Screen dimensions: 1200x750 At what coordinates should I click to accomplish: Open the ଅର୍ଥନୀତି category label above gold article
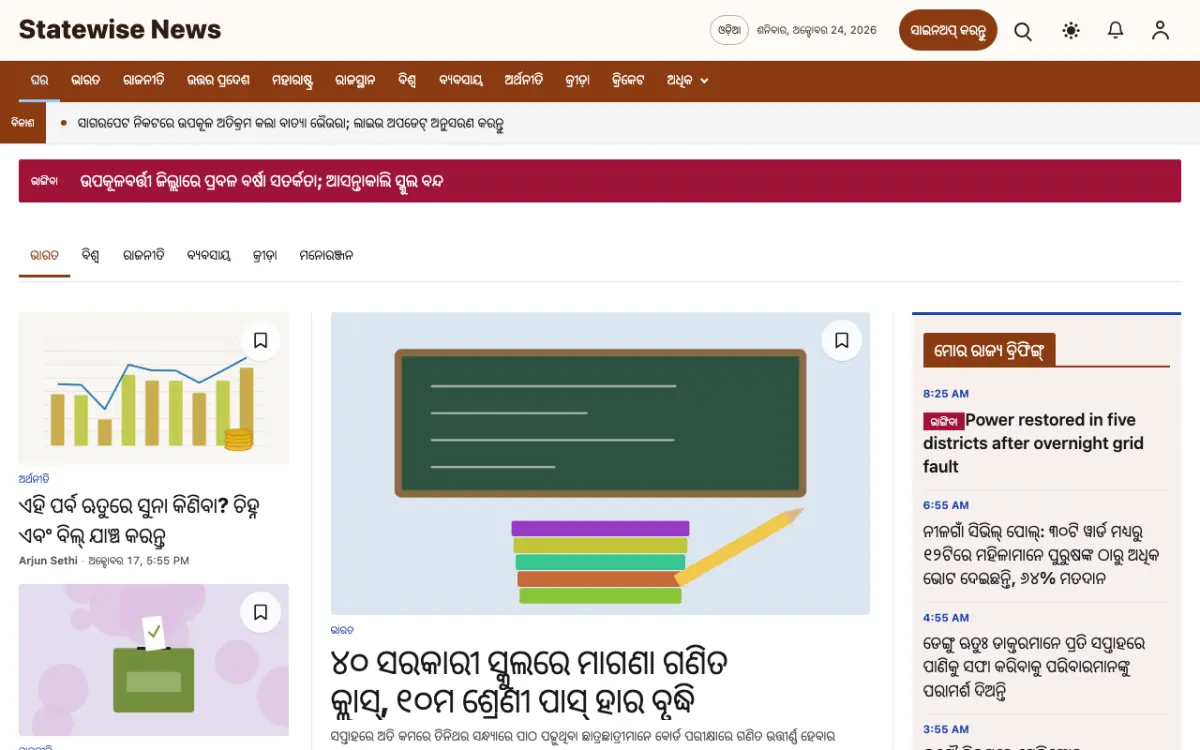coord(34,479)
